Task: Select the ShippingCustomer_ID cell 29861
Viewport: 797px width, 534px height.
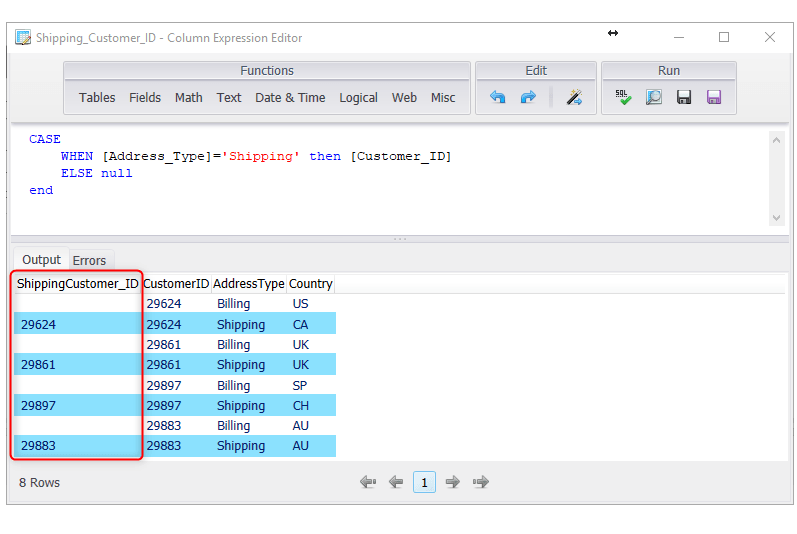Action: pos(77,364)
